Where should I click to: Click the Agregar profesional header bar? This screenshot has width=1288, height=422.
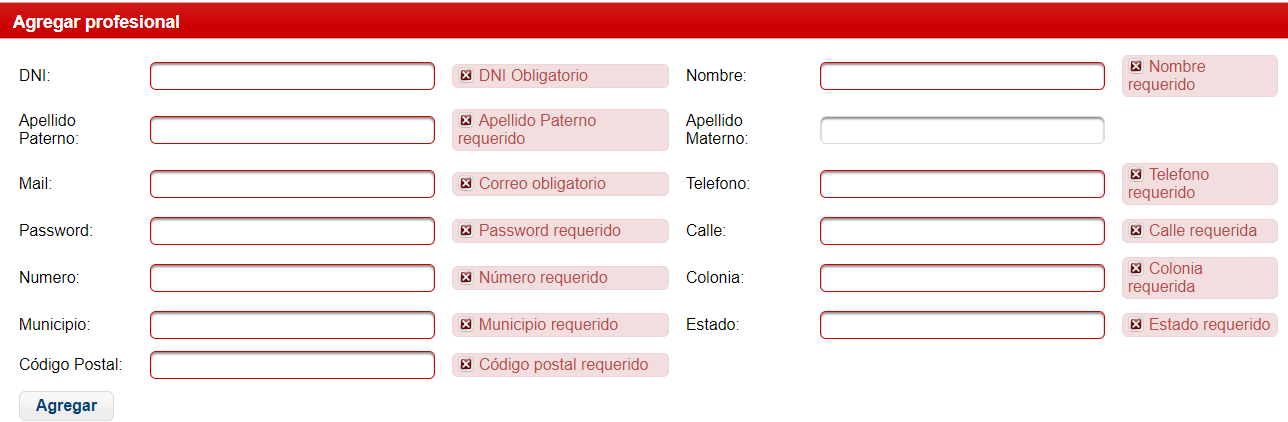coord(644,21)
